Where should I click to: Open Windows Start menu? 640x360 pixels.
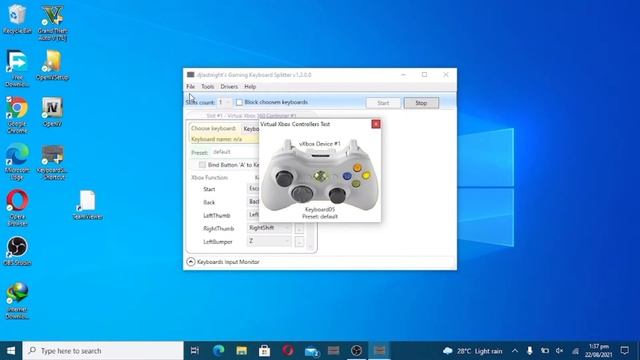11,351
